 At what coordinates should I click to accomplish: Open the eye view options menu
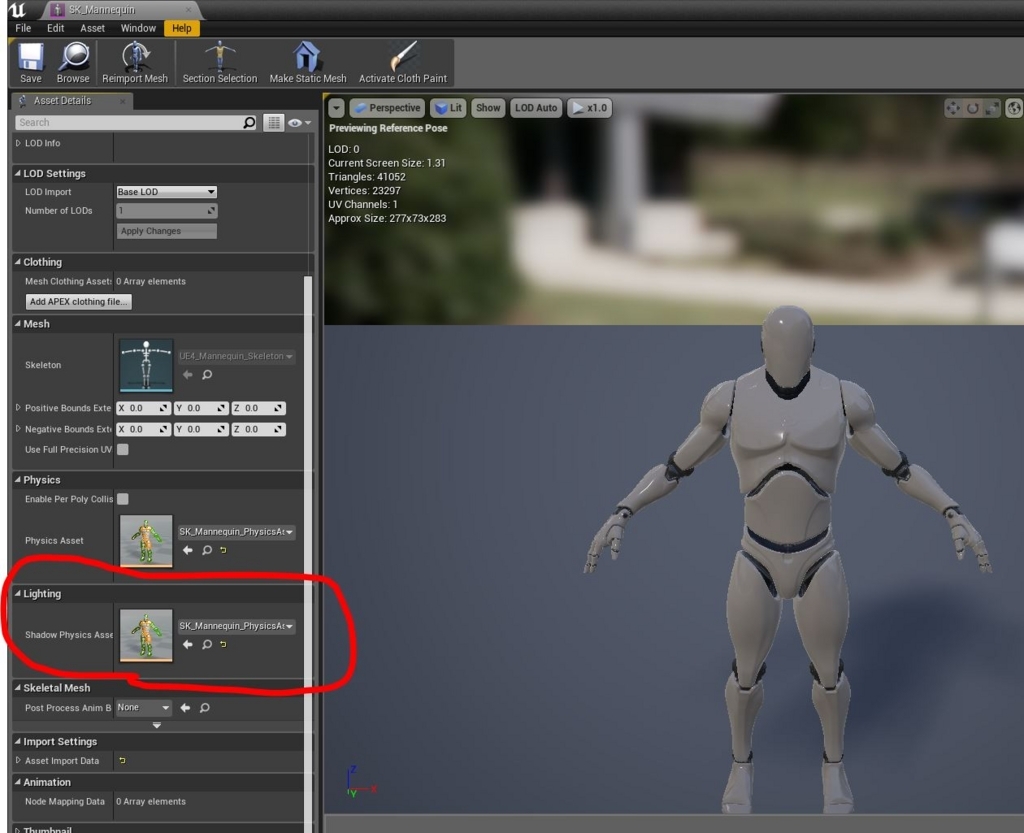[x=299, y=123]
